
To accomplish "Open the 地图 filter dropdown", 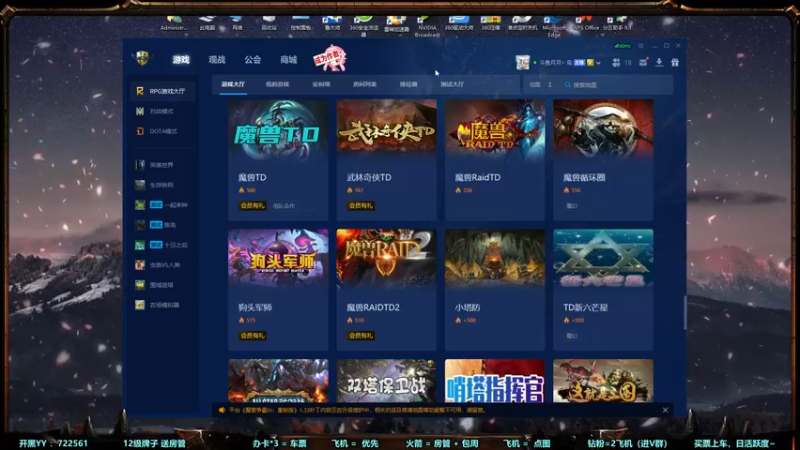I will pyautogui.click(x=541, y=85).
